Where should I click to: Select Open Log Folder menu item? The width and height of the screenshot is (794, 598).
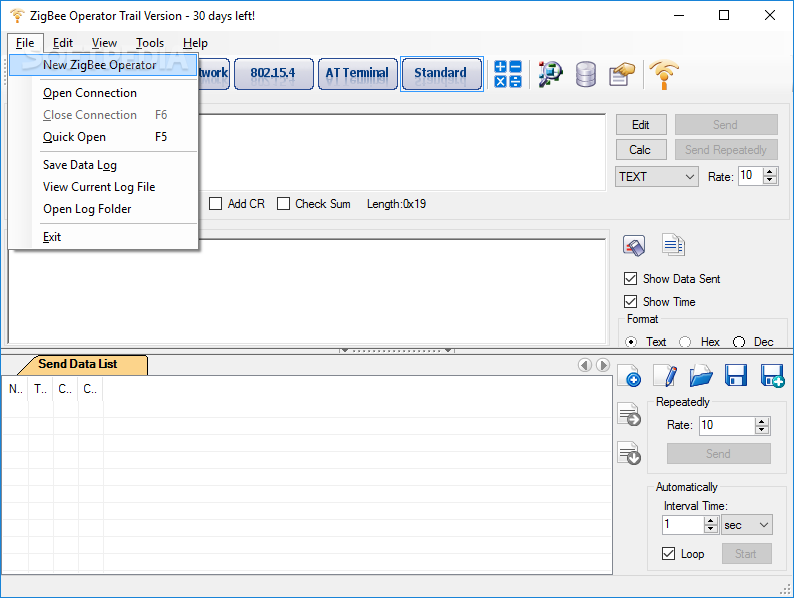(x=103, y=209)
